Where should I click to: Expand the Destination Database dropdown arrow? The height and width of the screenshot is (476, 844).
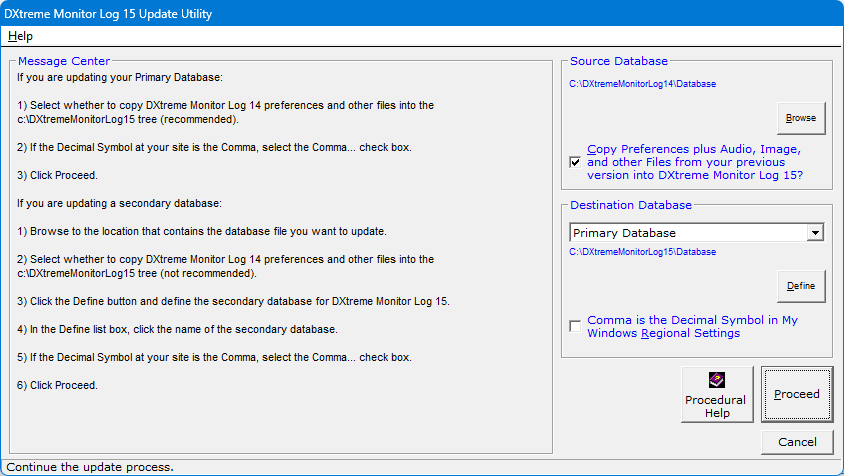[816, 233]
